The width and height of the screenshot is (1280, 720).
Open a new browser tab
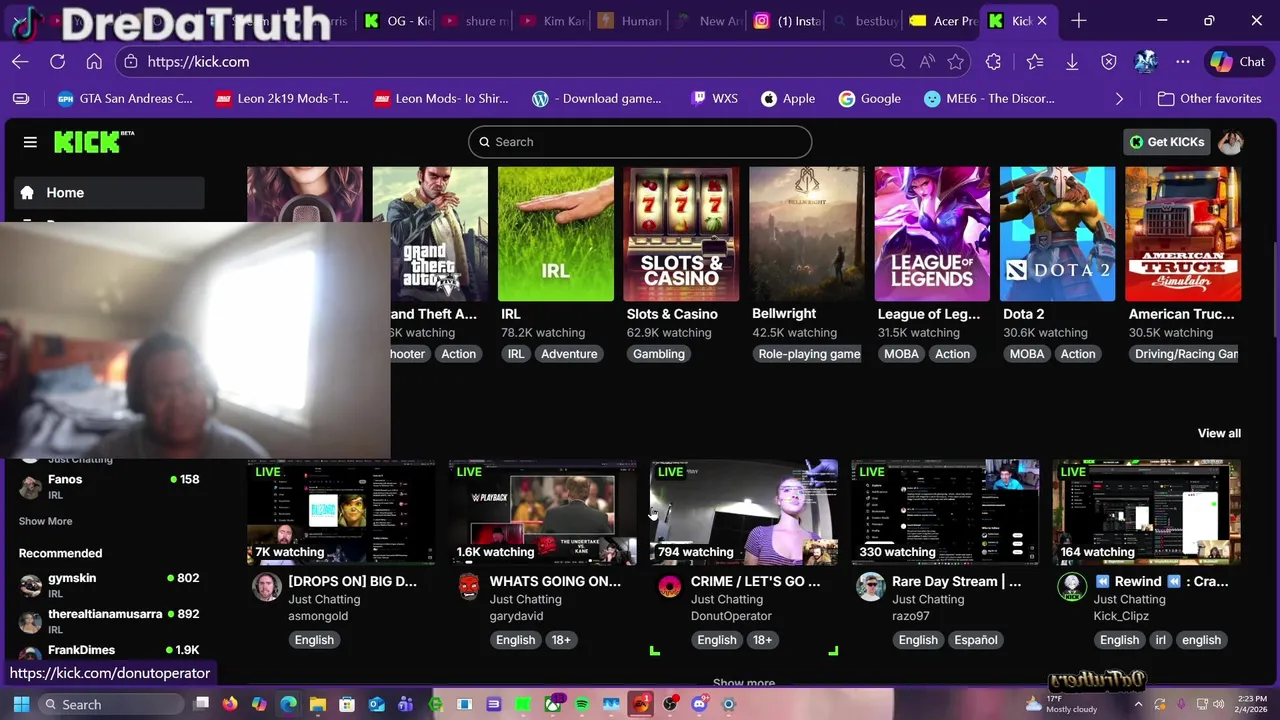click(x=1078, y=20)
